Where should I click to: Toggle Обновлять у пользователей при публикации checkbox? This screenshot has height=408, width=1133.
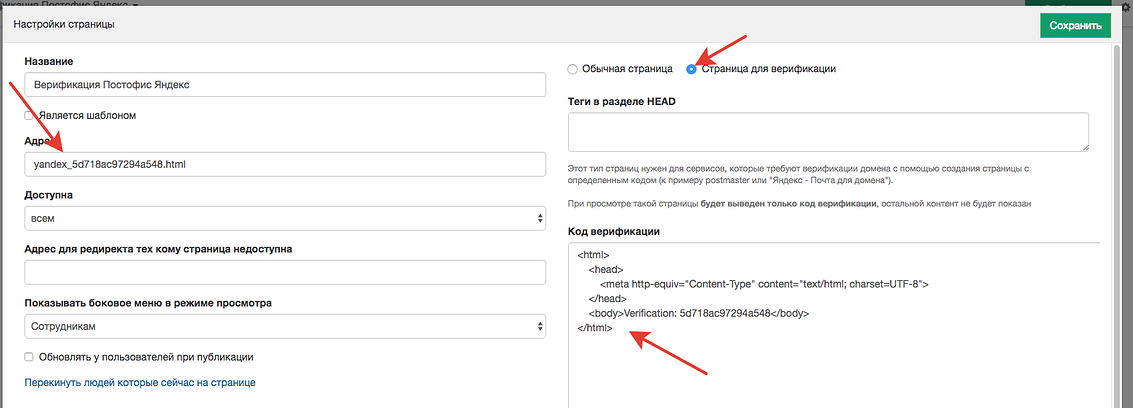point(29,357)
